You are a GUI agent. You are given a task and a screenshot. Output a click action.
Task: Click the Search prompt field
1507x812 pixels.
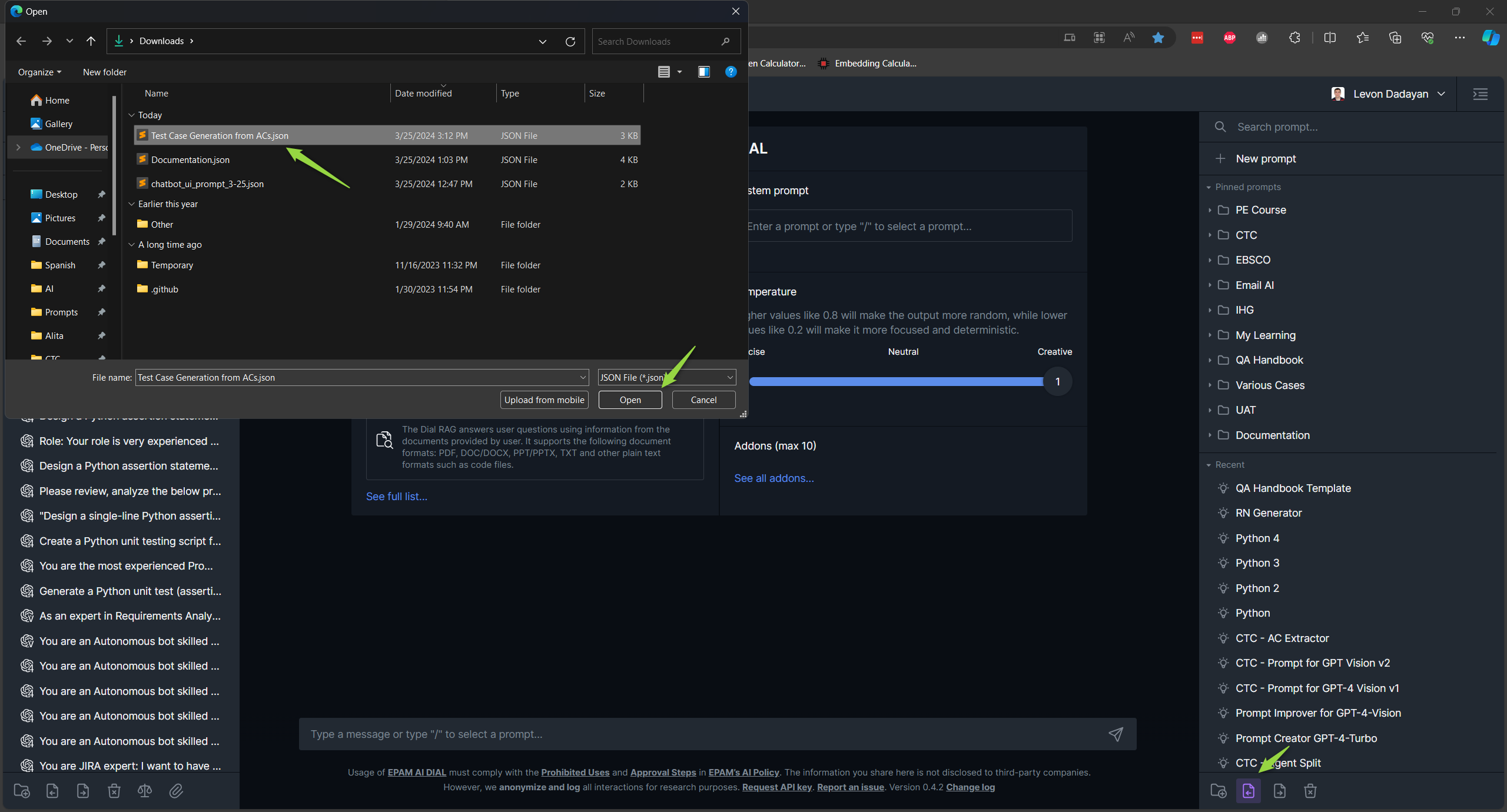[x=1352, y=127]
